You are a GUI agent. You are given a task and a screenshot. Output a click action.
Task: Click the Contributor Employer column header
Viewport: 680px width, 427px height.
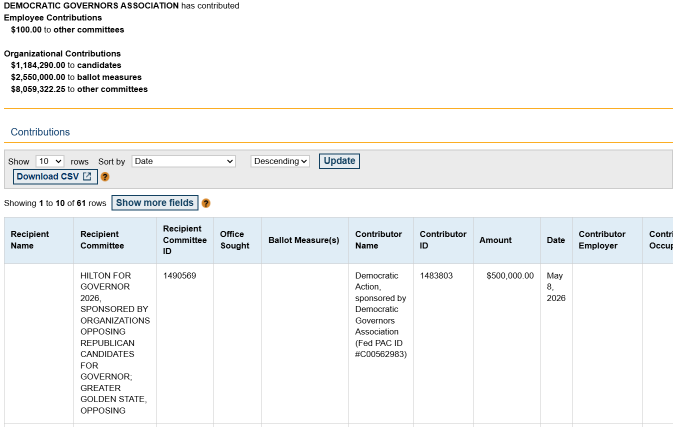click(607, 240)
